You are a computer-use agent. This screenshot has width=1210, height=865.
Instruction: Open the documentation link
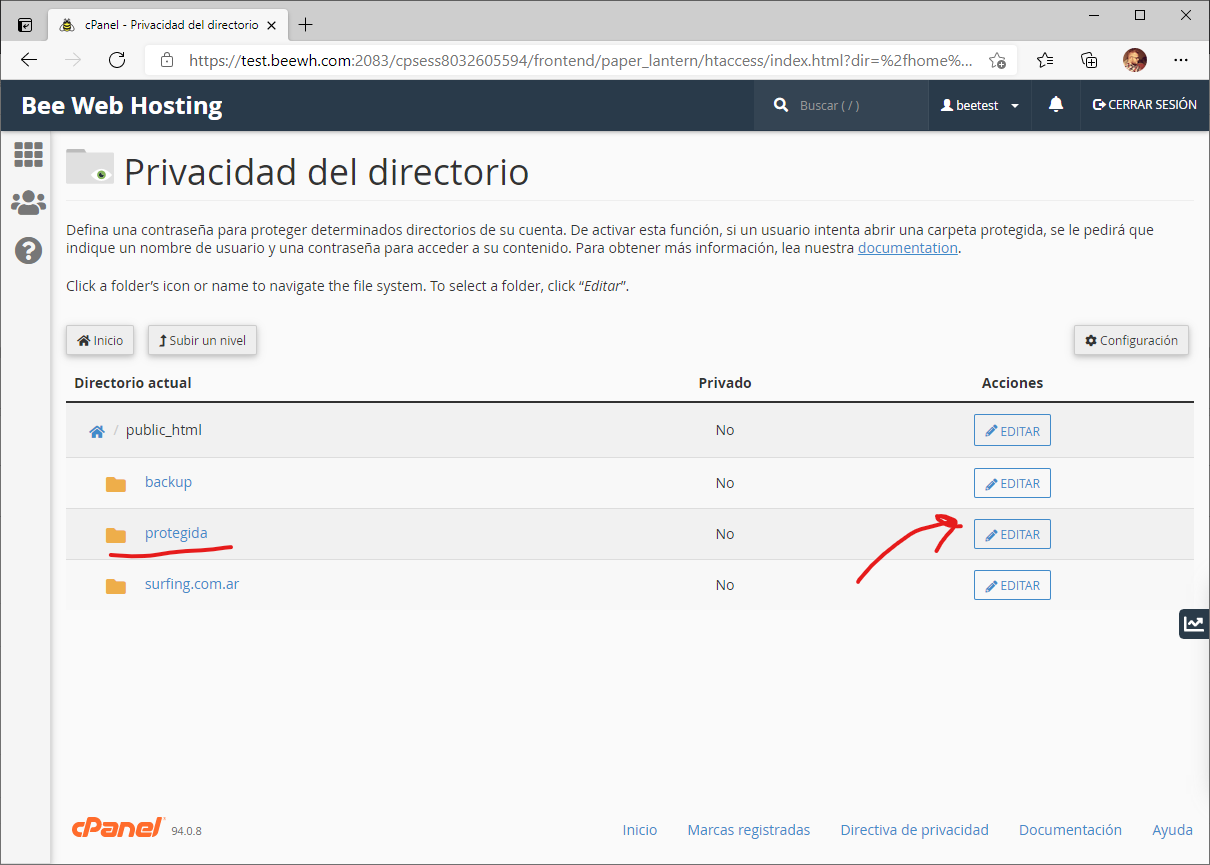pyautogui.click(x=907, y=248)
